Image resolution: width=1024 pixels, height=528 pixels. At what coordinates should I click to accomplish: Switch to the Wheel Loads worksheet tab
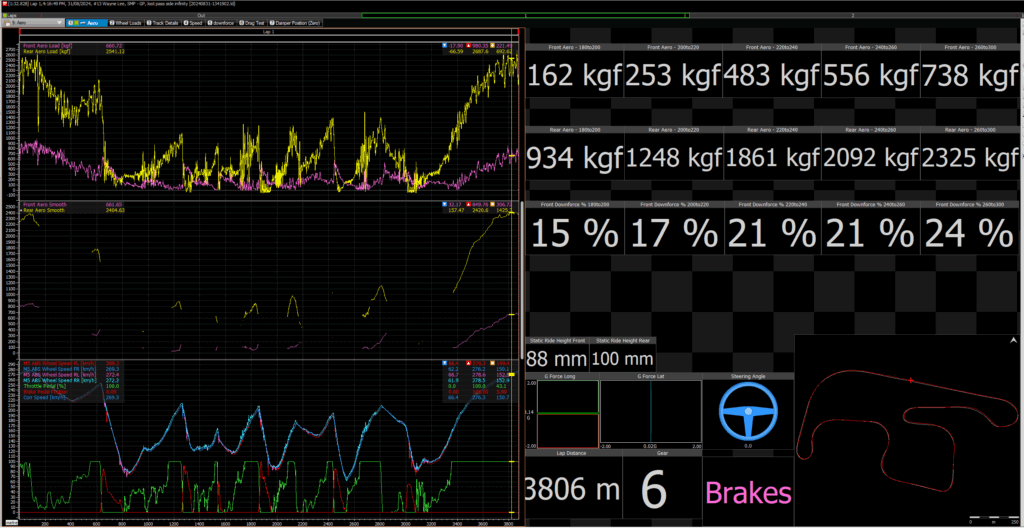(x=125, y=21)
